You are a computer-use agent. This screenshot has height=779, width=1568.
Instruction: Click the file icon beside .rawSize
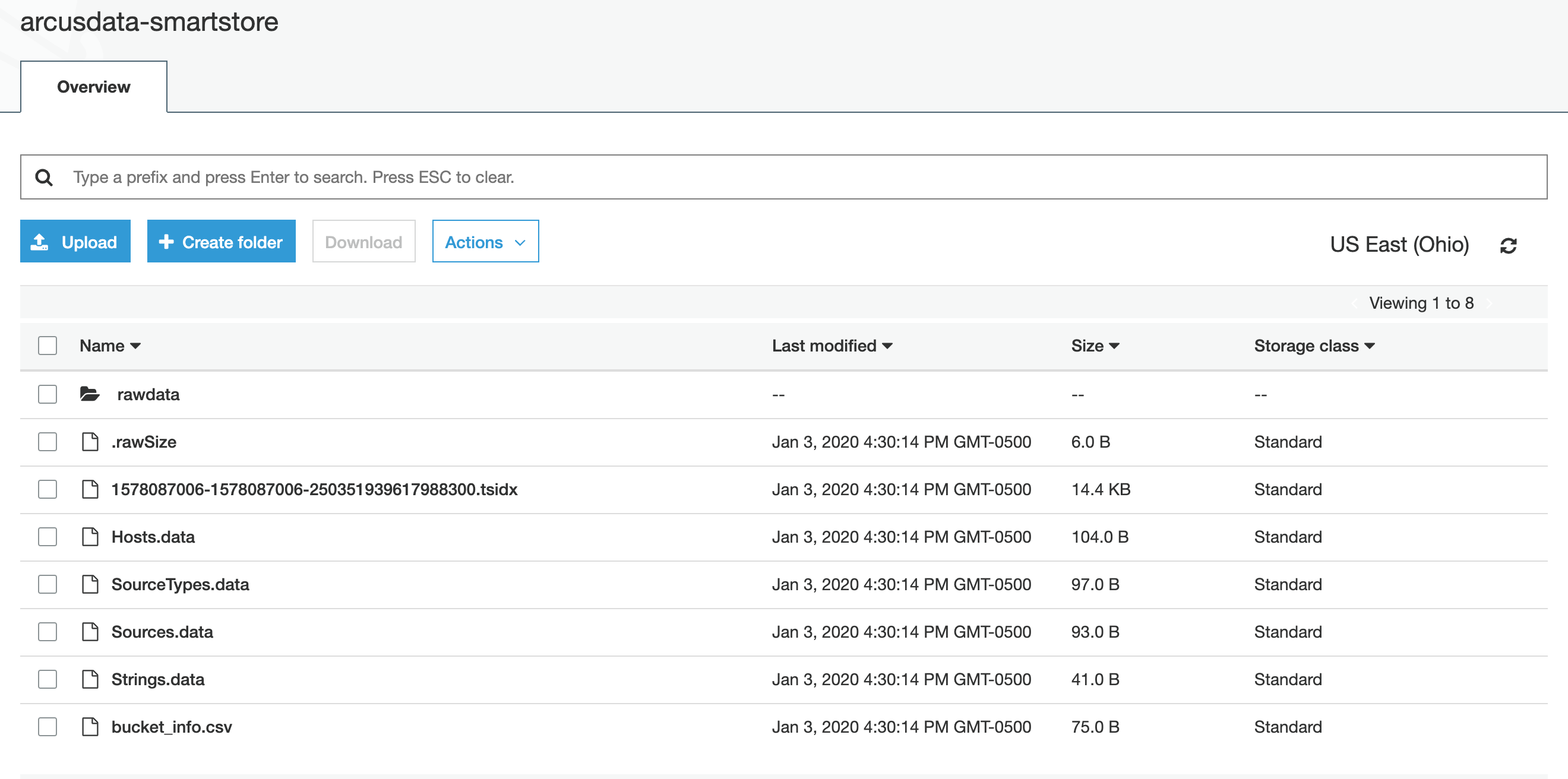click(90, 442)
